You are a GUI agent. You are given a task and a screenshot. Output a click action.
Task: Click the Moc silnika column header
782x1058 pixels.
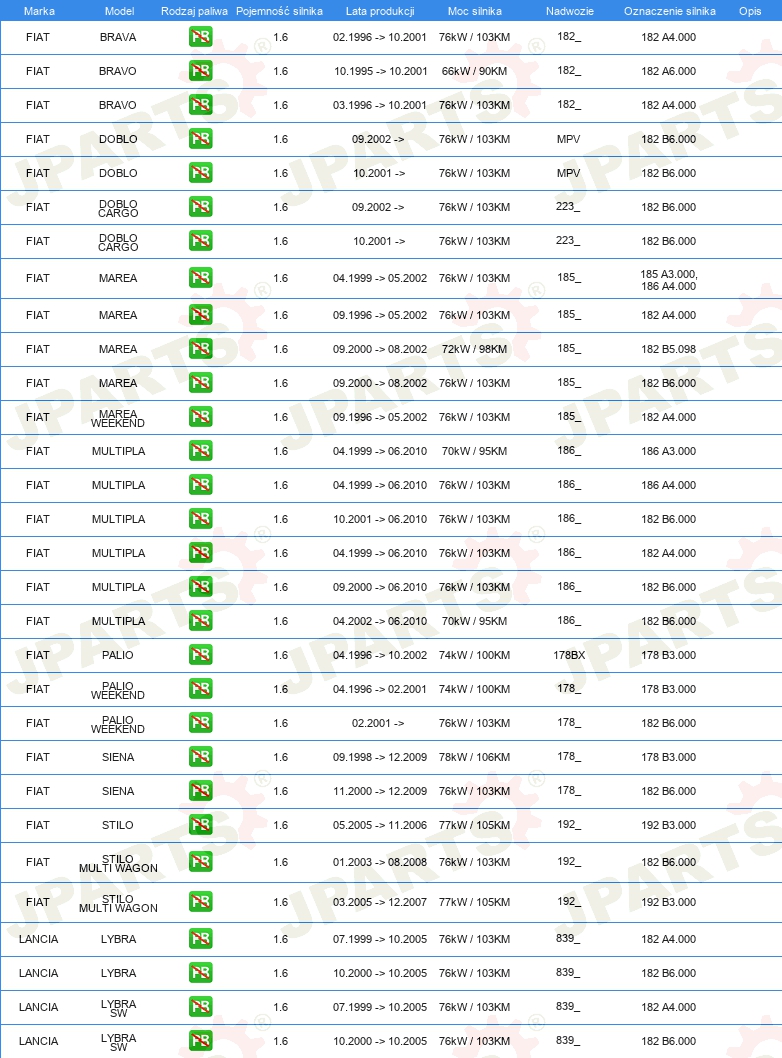pyautogui.click(x=474, y=11)
